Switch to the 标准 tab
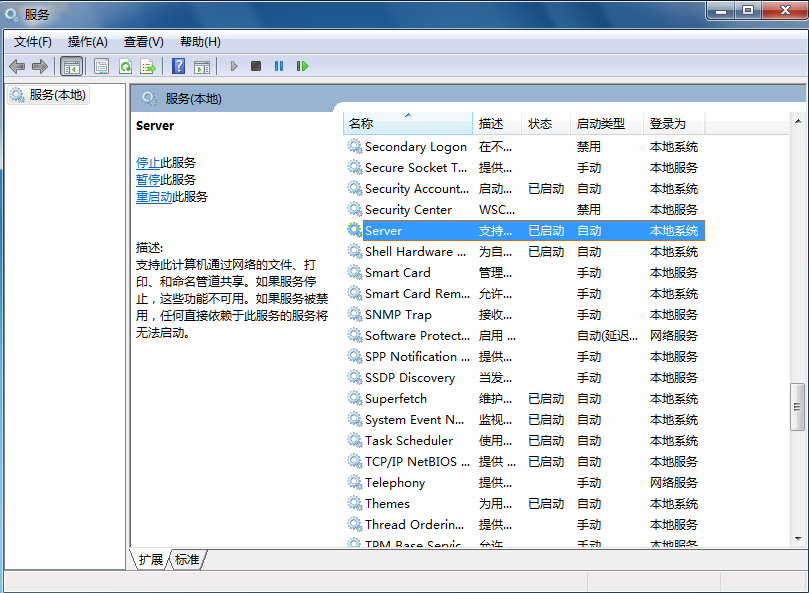The height and width of the screenshot is (593, 809). click(x=187, y=559)
